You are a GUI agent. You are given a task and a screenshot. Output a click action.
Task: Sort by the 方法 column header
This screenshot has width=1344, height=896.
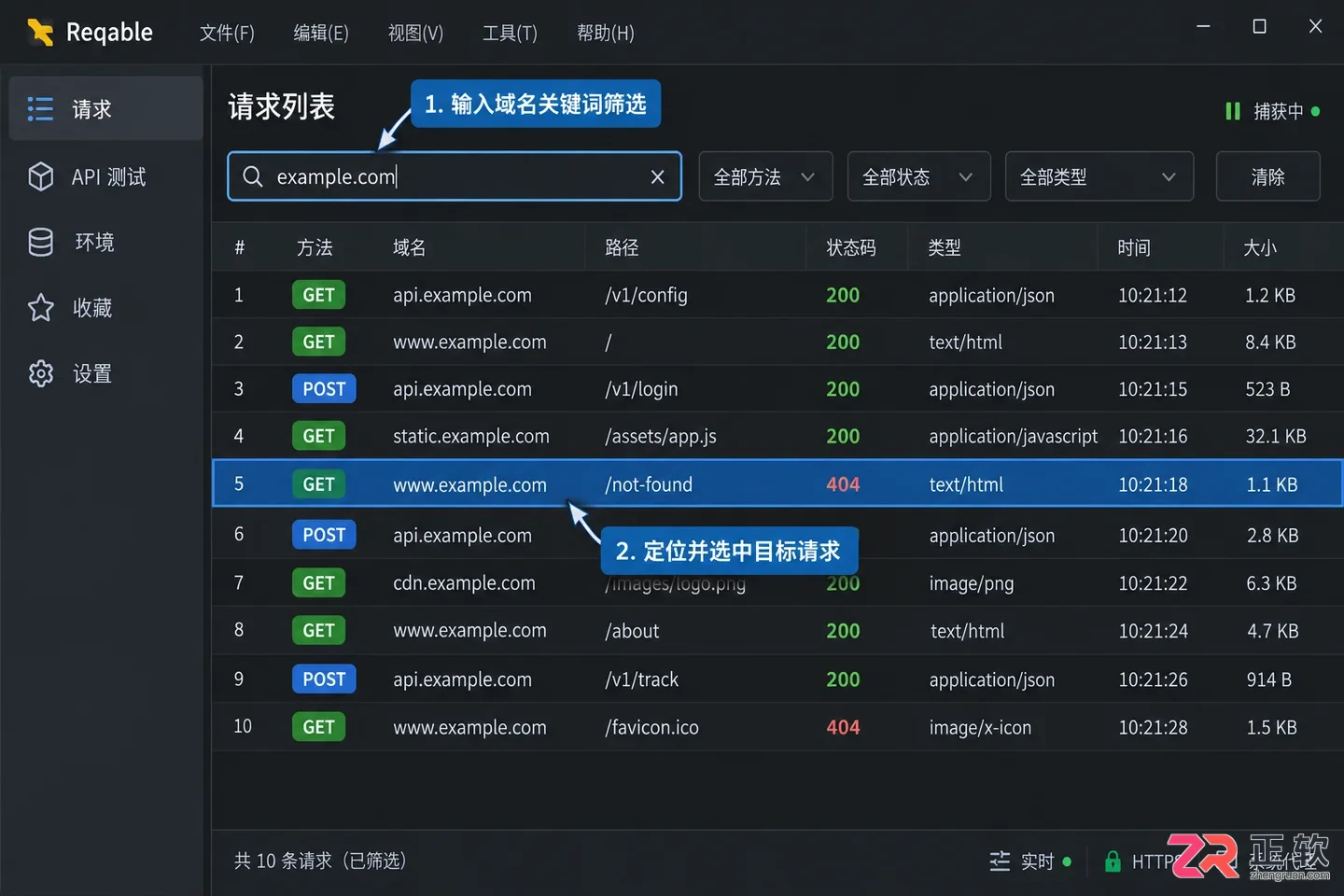click(x=315, y=247)
